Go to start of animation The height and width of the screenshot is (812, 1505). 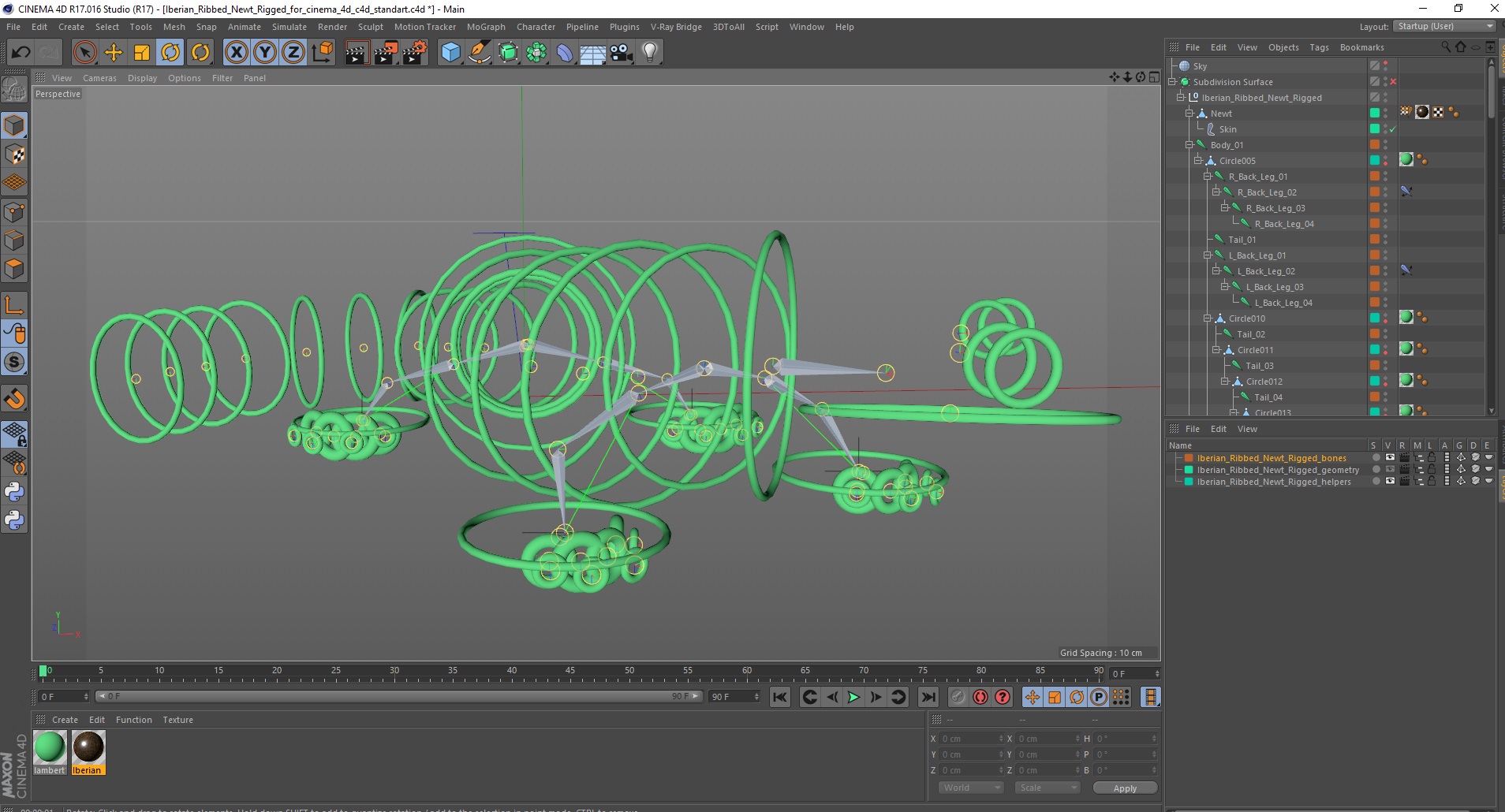[780, 697]
